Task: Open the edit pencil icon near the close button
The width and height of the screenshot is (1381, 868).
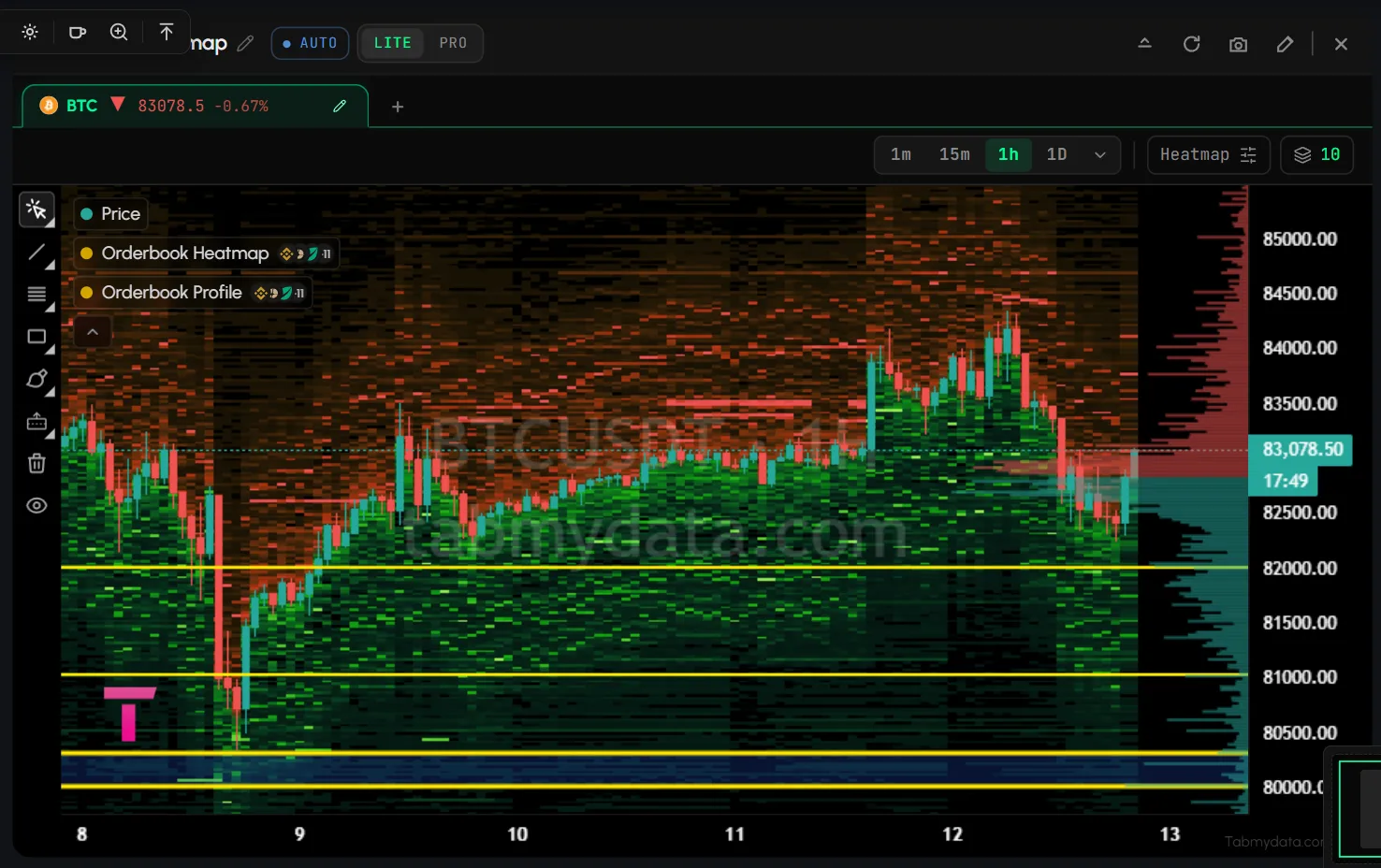Action: pyautogui.click(x=1285, y=44)
